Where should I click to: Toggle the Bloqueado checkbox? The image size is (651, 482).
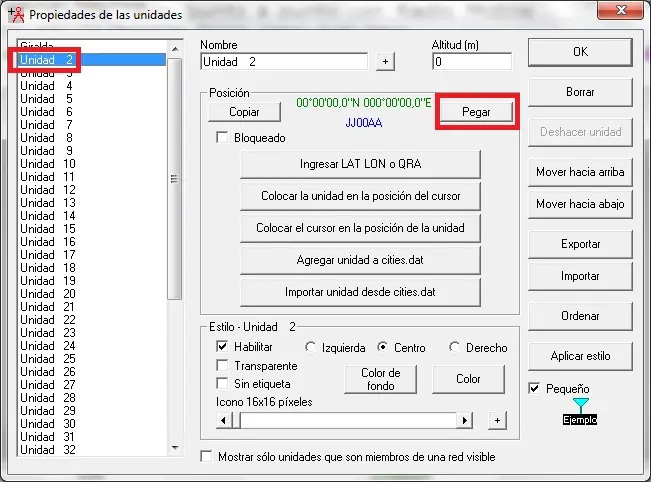[x=222, y=137]
